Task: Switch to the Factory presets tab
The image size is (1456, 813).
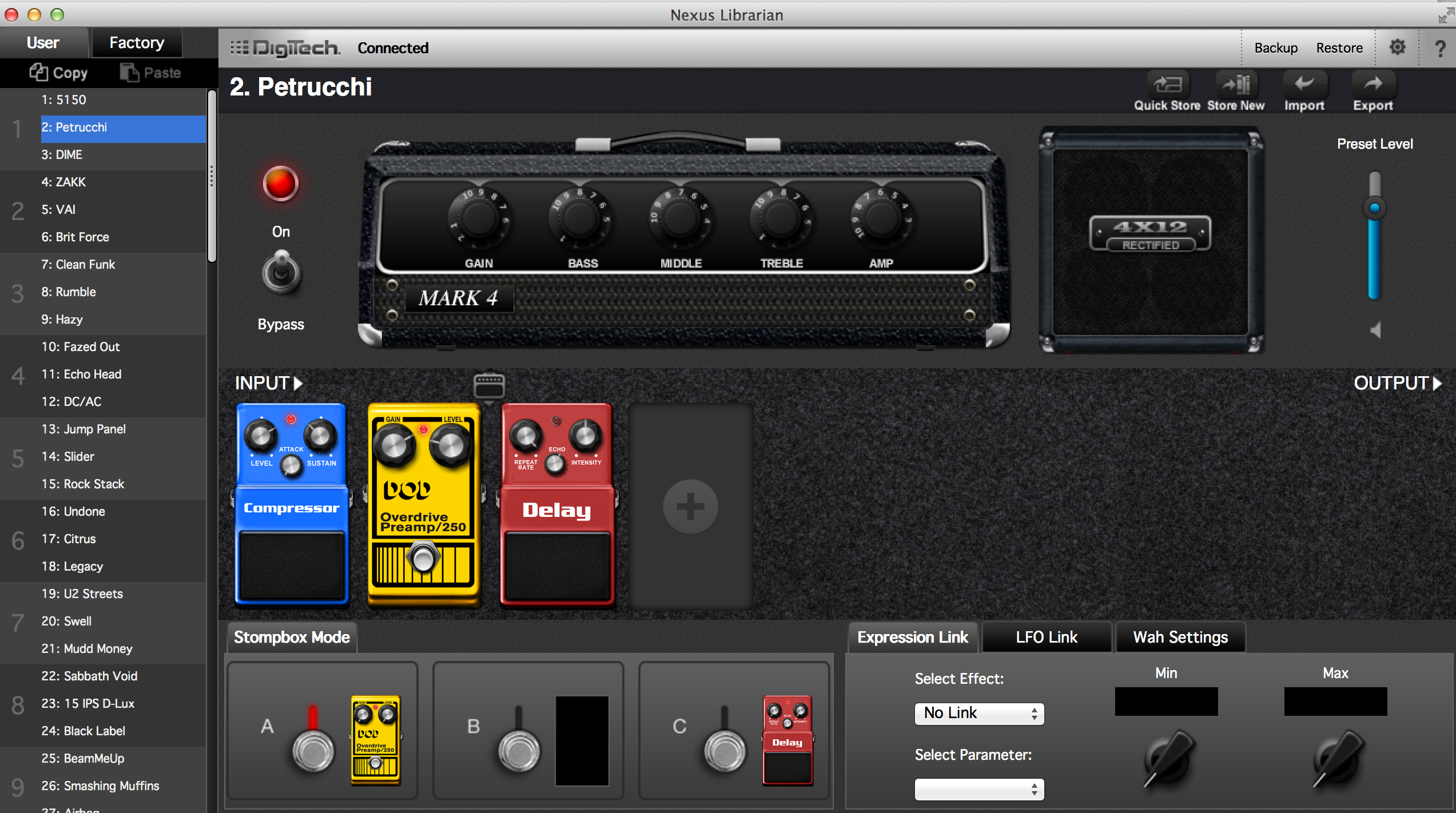Action: [x=137, y=43]
